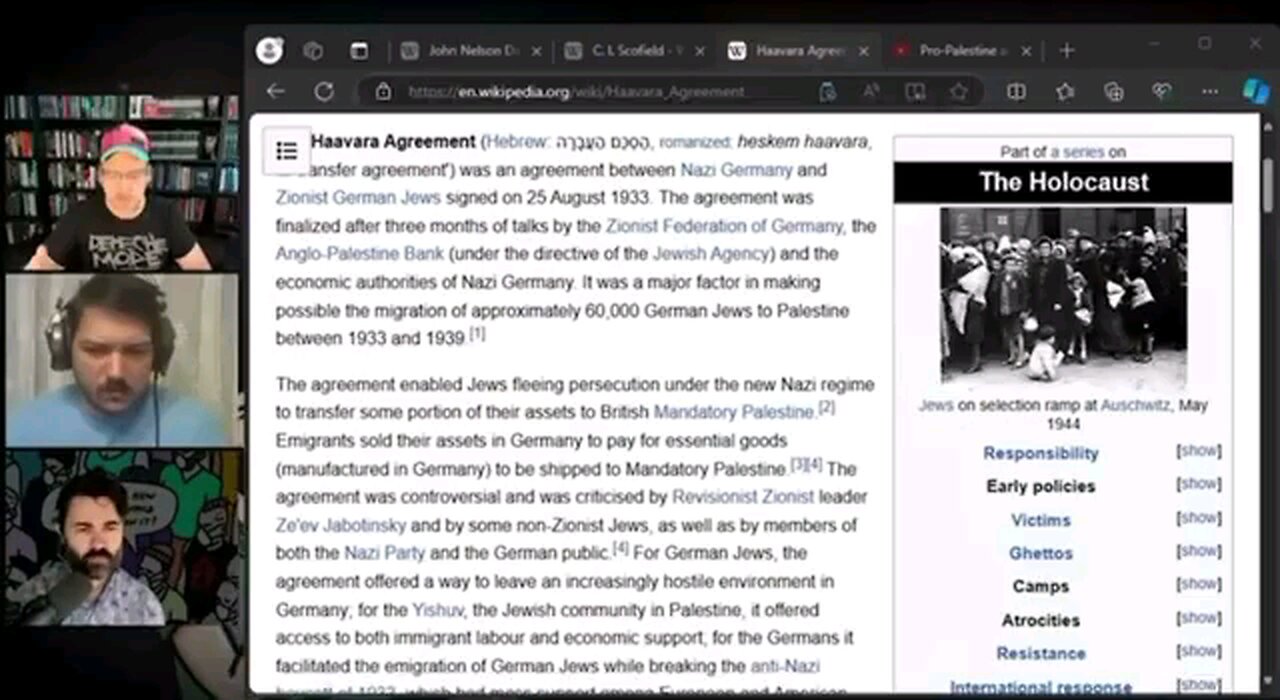Click the page vertical scrollbar thumb
The width and height of the screenshot is (1280, 700).
pos(1268,185)
